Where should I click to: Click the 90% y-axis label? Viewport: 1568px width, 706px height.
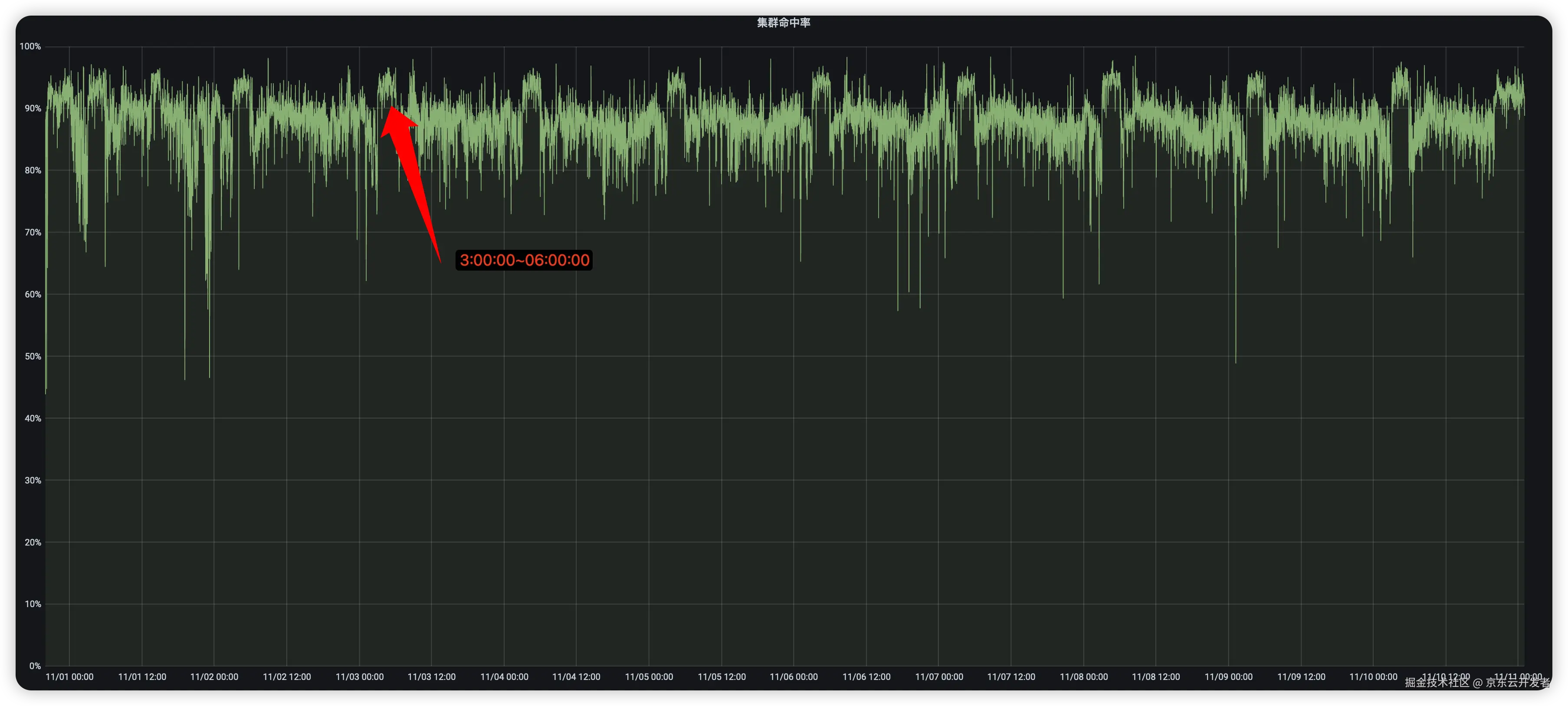33,108
